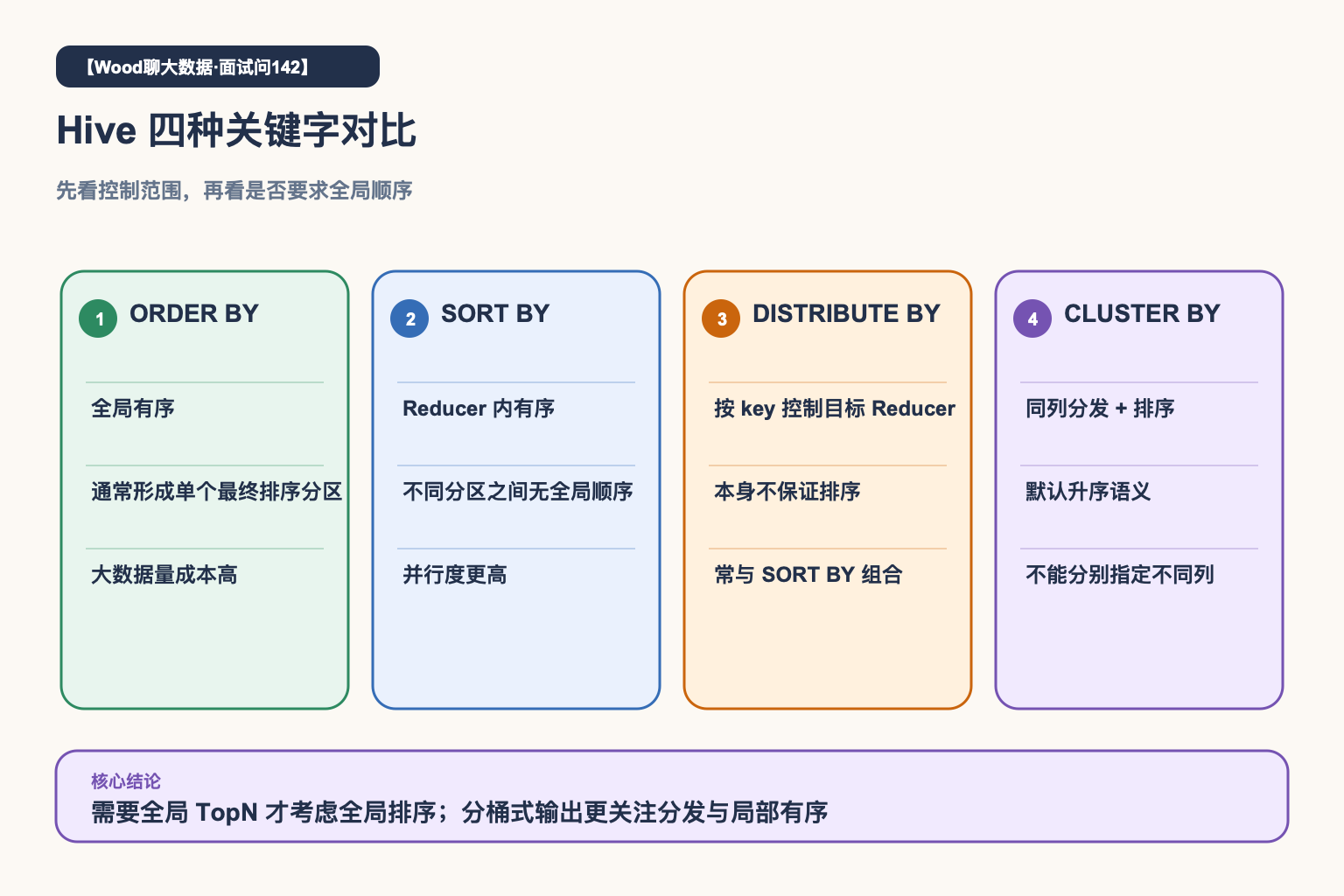
Task: Click the title Hive 四种关键字对比
Action: (236, 130)
